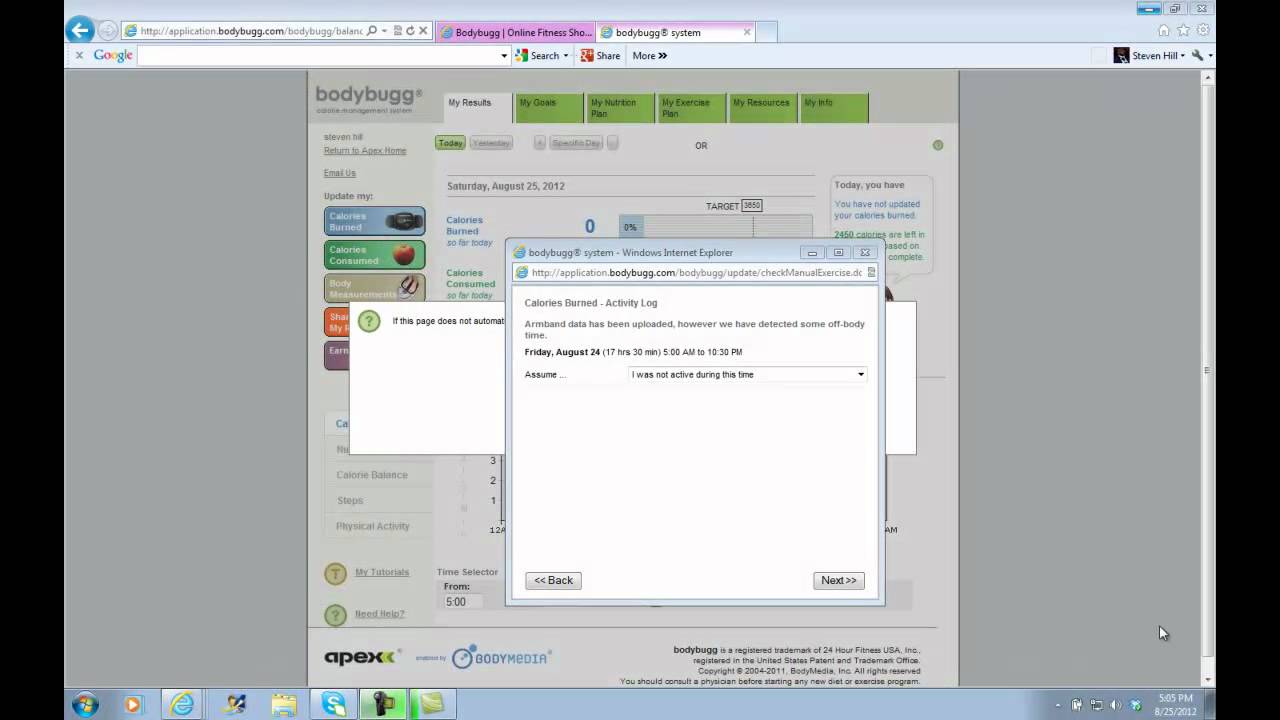This screenshot has height=720, width=1280.
Task: Click Return to Apex Home link
Action: click(365, 151)
